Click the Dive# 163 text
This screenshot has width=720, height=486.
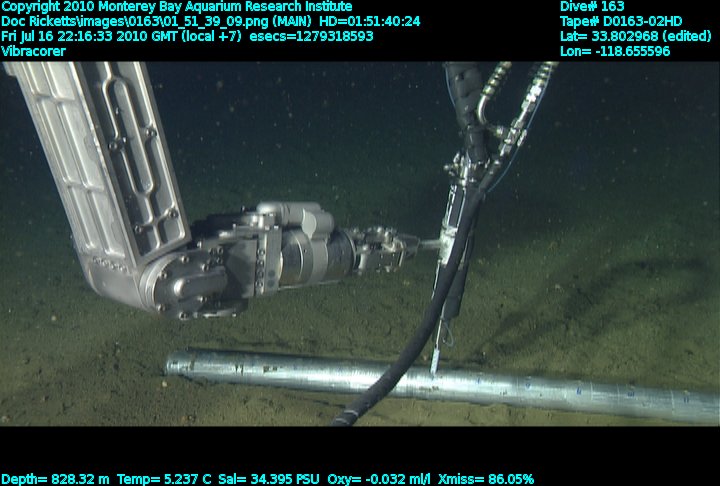pyautogui.click(x=592, y=6)
